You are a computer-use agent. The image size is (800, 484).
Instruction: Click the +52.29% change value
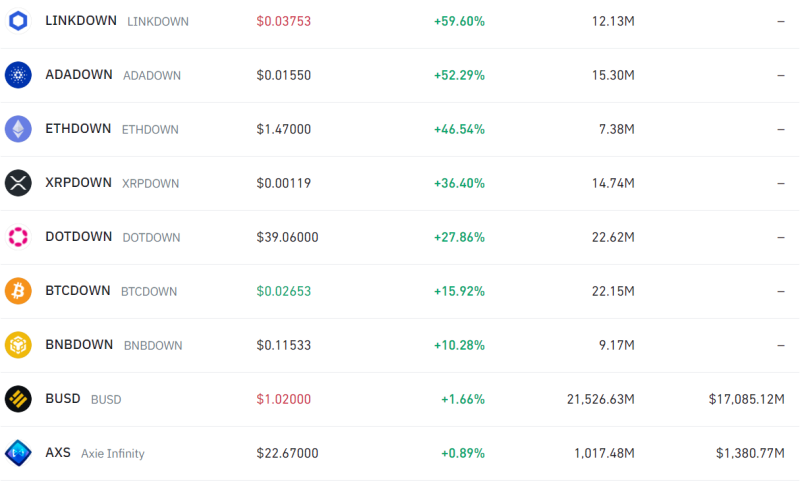tap(459, 75)
